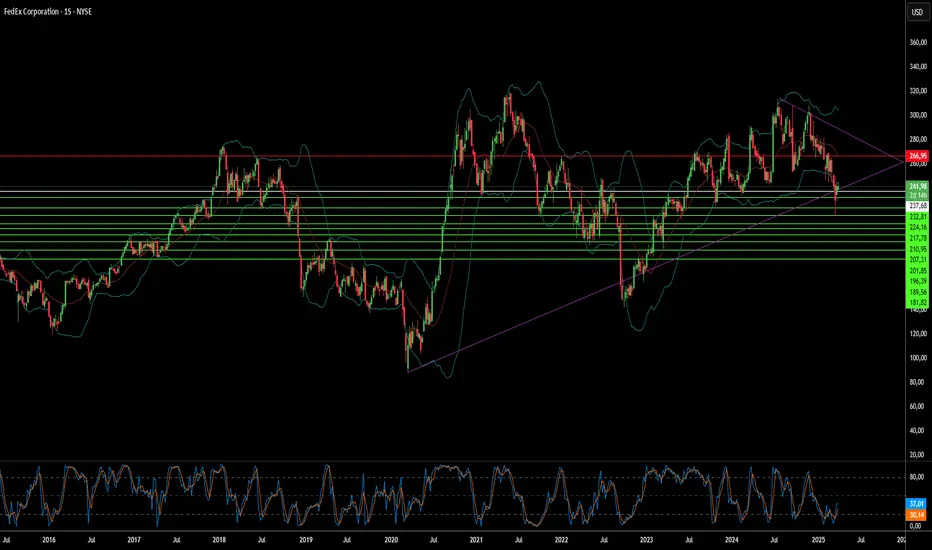The height and width of the screenshot is (550, 932).
Task: Click the 2025 label on time axis
Action: (x=818, y=540)
